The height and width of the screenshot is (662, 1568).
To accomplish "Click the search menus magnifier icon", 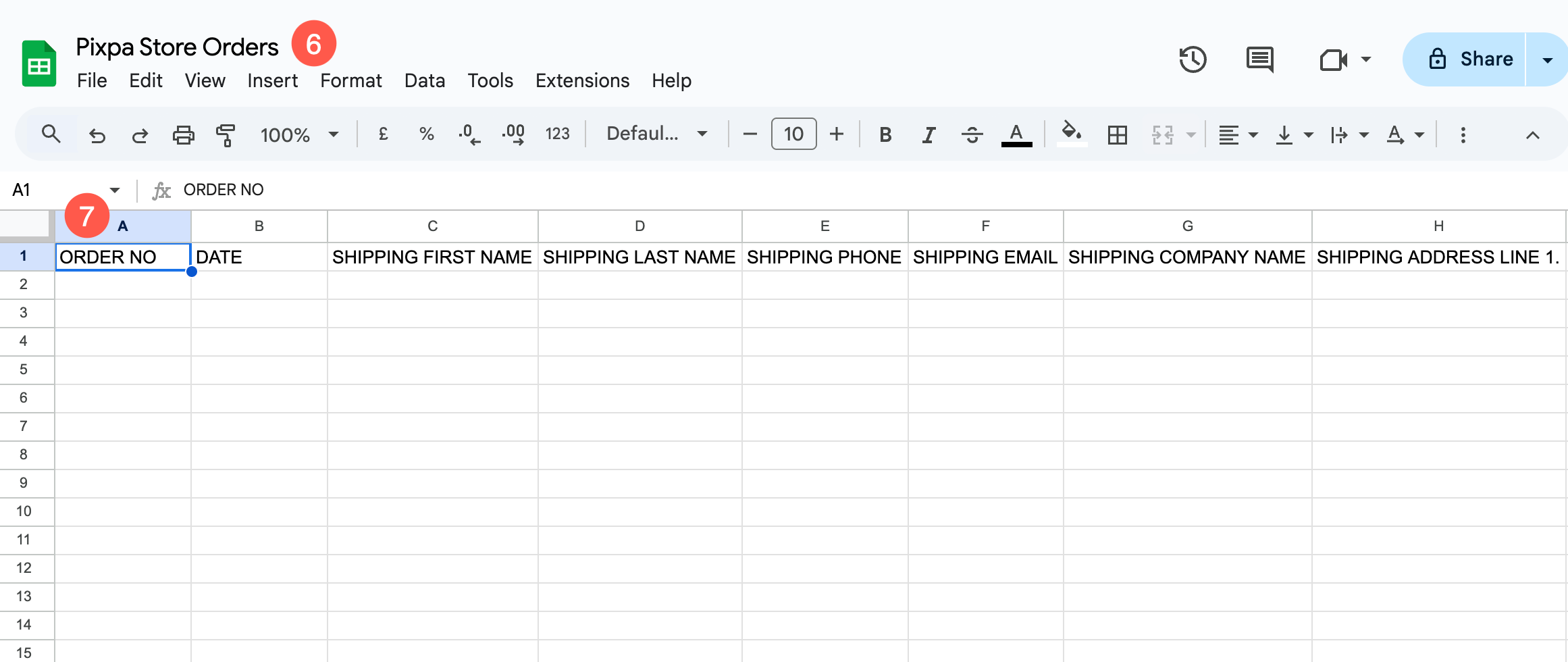I will pyautogui.click(x=51, y=134).
